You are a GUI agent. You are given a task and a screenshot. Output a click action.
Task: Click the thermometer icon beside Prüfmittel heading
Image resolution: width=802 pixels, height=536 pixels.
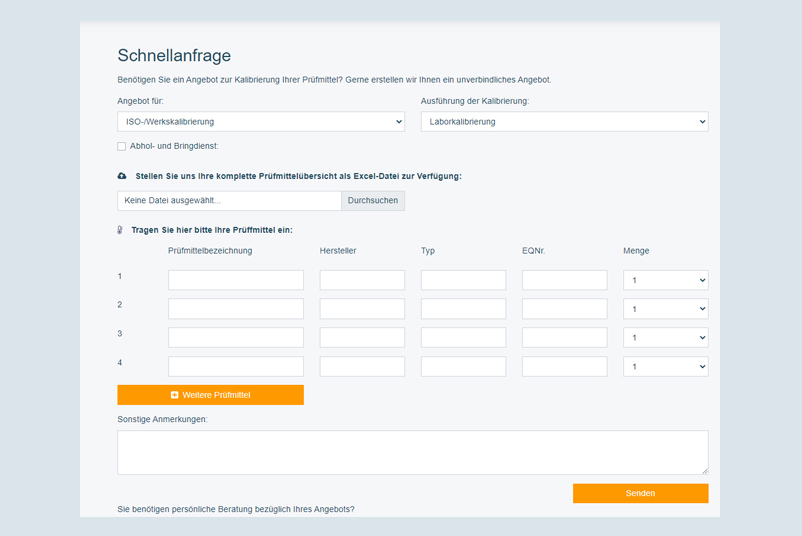pos(120,230)
